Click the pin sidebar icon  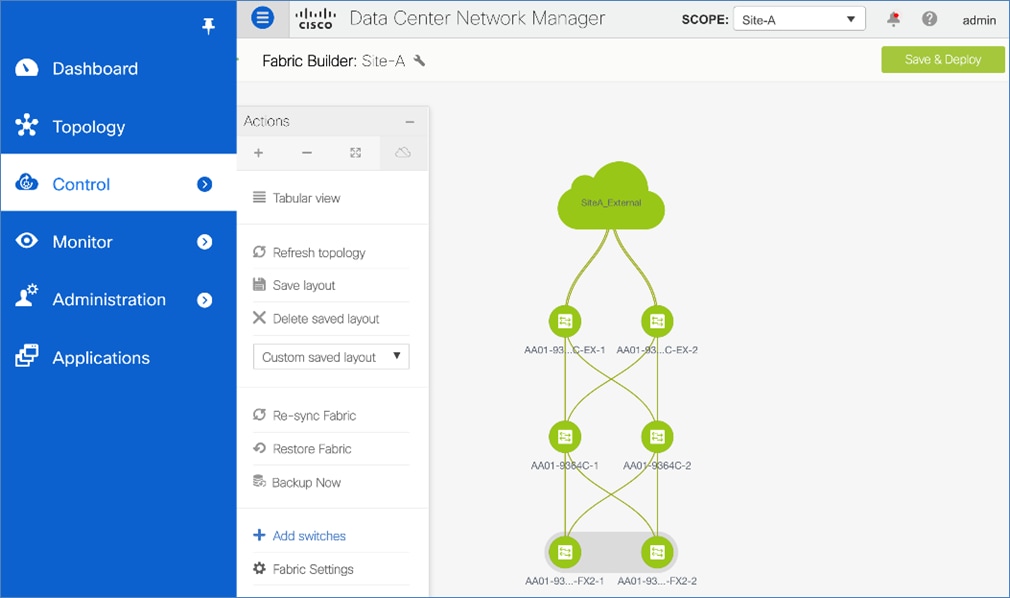pyautogui.click(x=208, y=26)
